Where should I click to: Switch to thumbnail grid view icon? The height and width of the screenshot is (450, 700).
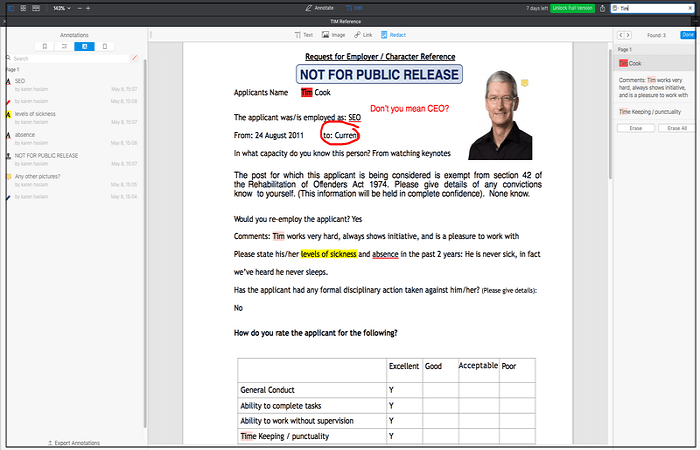click(23, 8)
